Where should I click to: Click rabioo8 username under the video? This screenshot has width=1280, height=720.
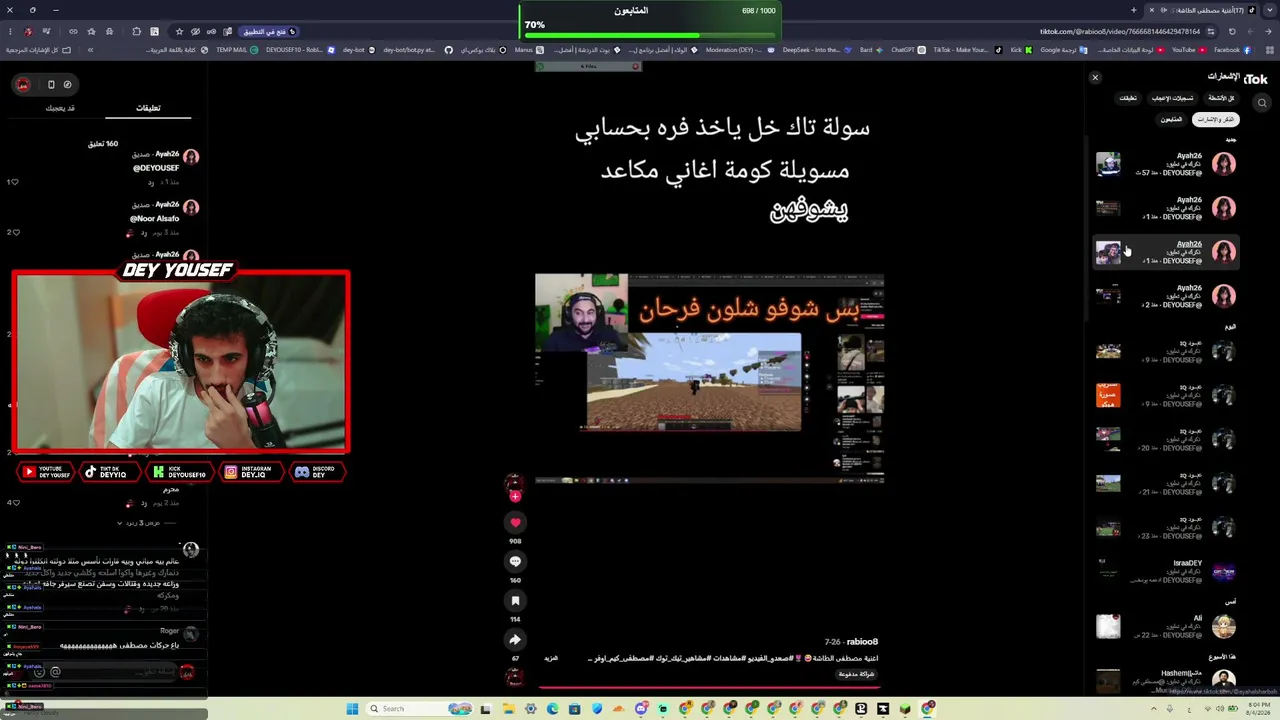point(862,642)
